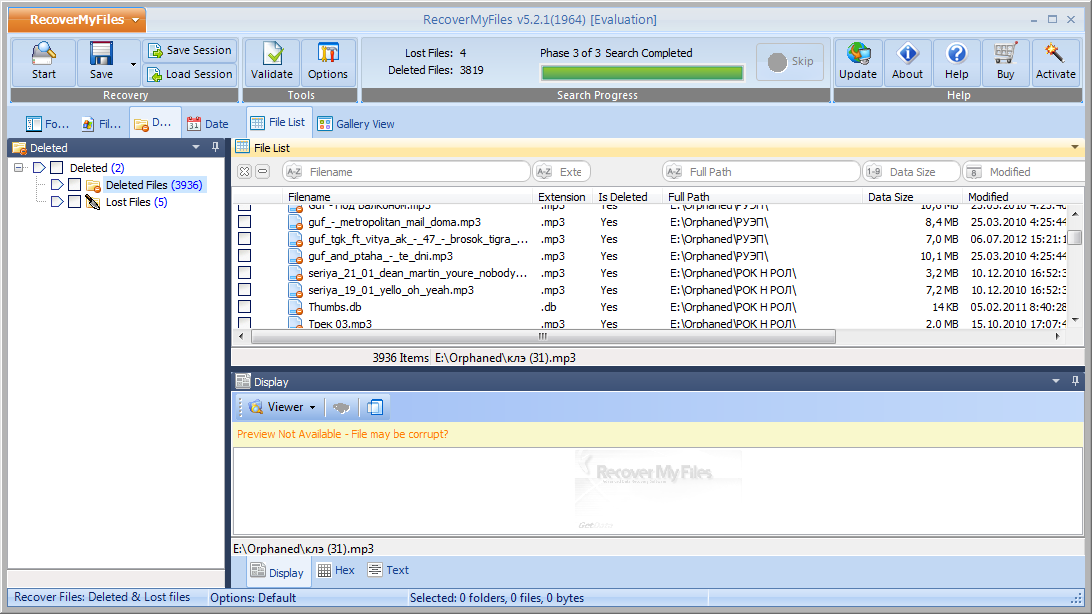Viewport: 1092px width, 614px height.
Task: Collapse the Deleted root tree node
Action: pos(19,168)
